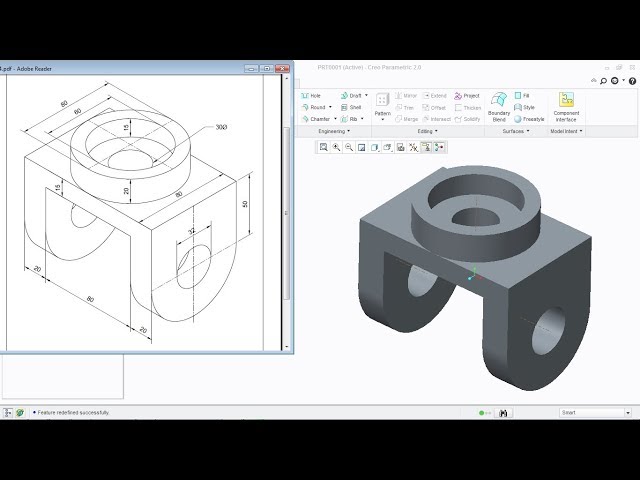640x480 pixels.
Task: Toggle the browser display in status bar
Action: click(x=20, y=413)
